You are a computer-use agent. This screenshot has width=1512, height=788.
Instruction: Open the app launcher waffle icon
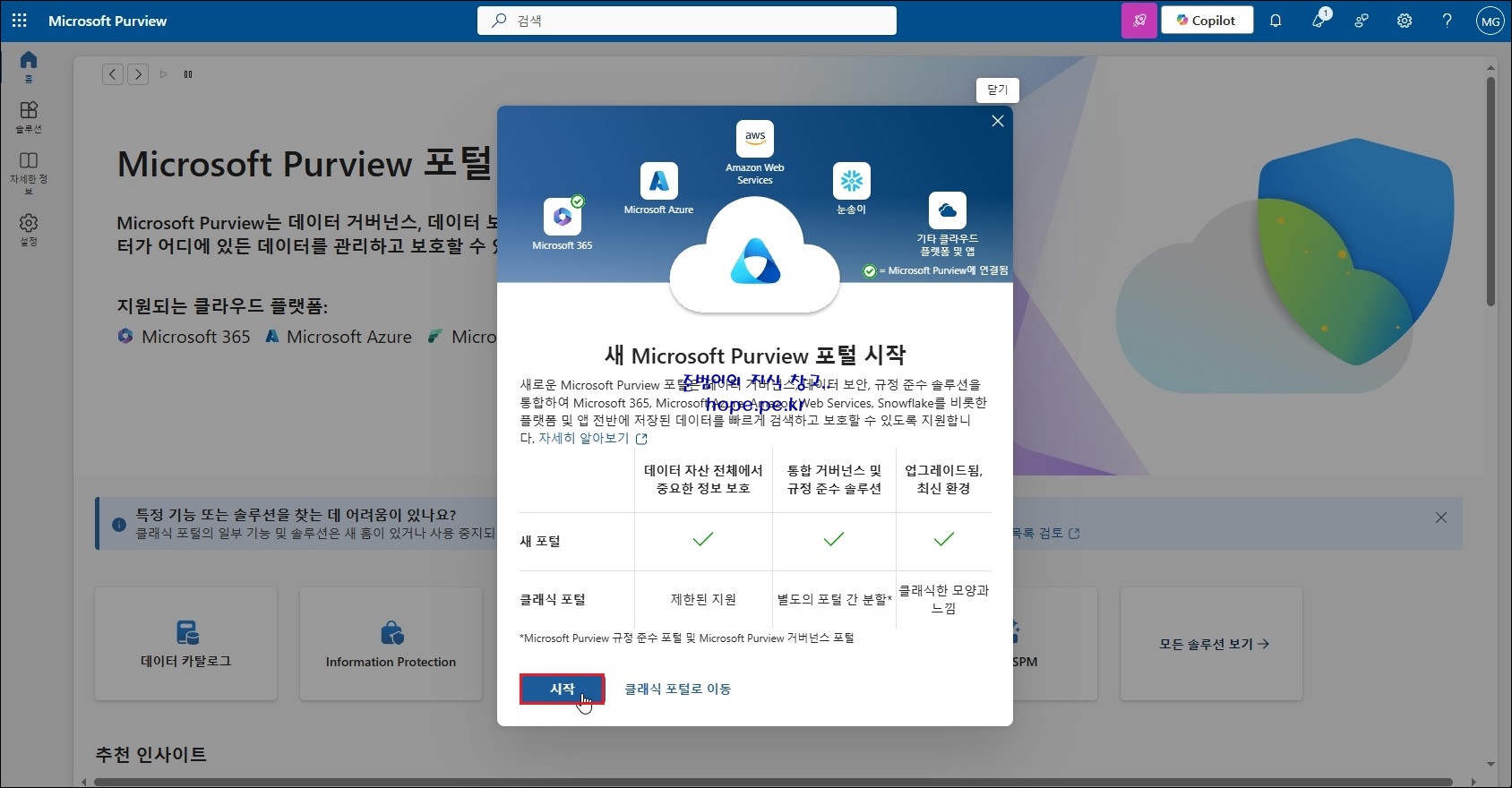point(19,21)
